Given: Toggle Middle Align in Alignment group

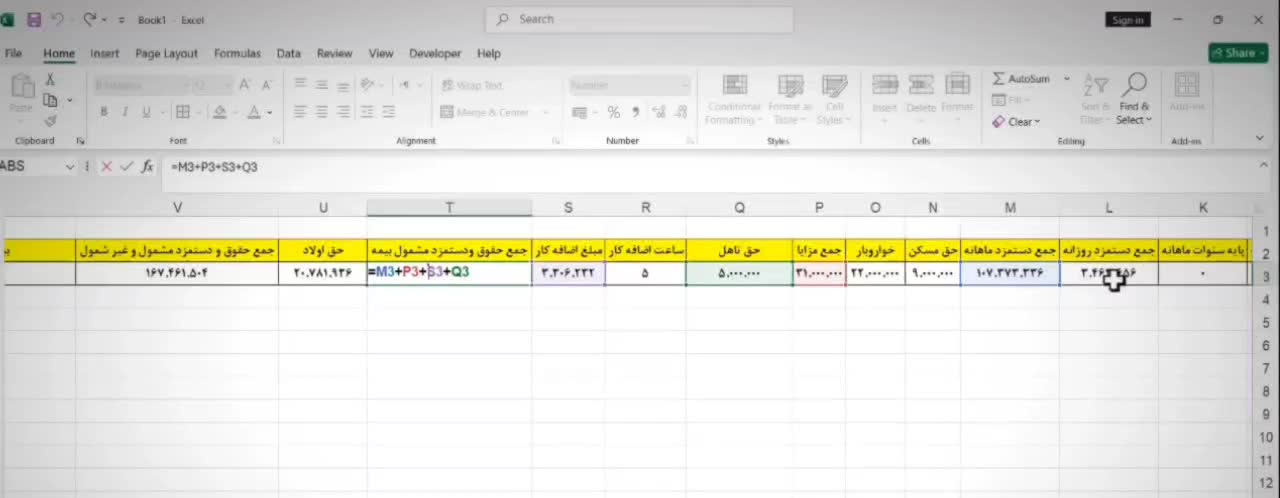Looking at the screenshot, I should pos(322,86).
